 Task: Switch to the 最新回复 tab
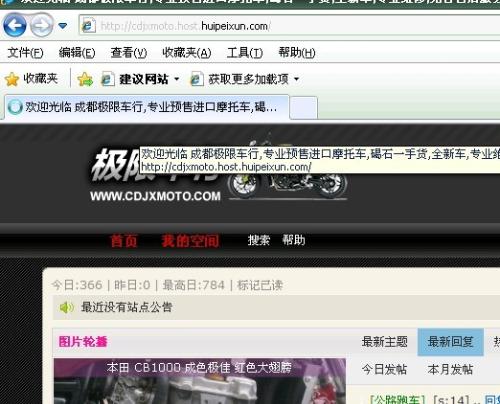coord(450,342)
